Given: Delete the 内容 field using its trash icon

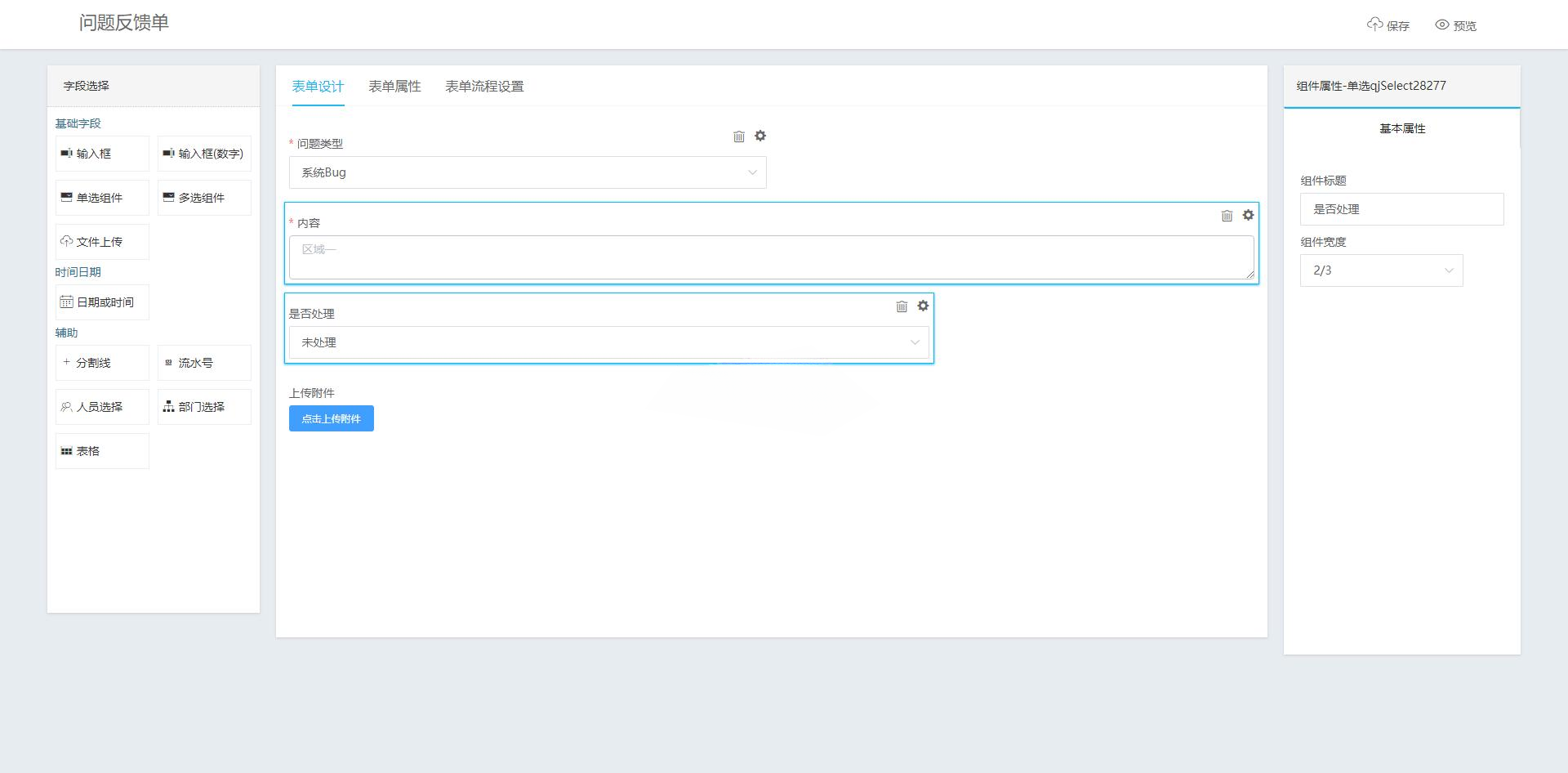Looking at the screenshot, I should click(x=1227, y=215).
